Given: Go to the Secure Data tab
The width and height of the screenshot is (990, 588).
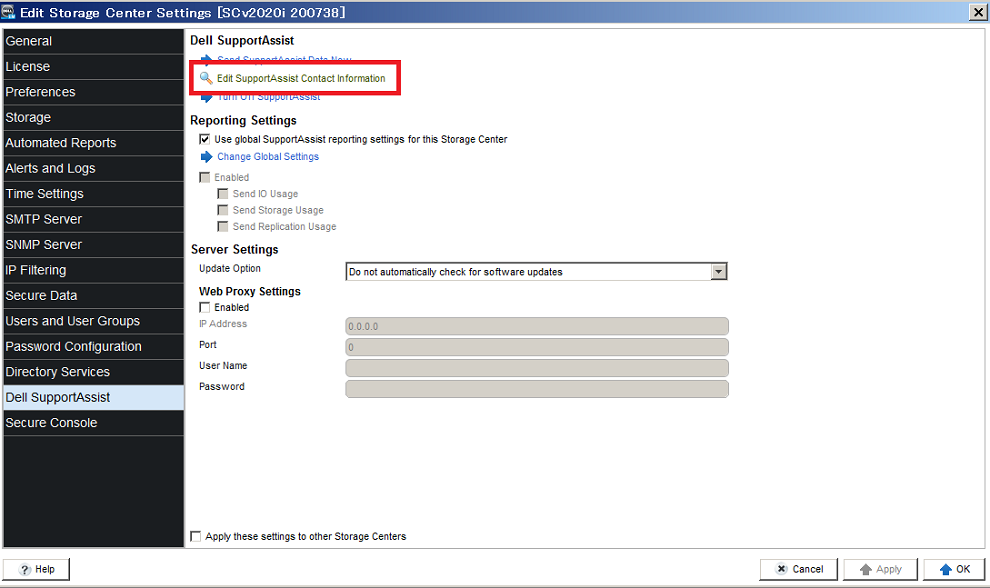Looking at the screenshot, I should 93,296.
